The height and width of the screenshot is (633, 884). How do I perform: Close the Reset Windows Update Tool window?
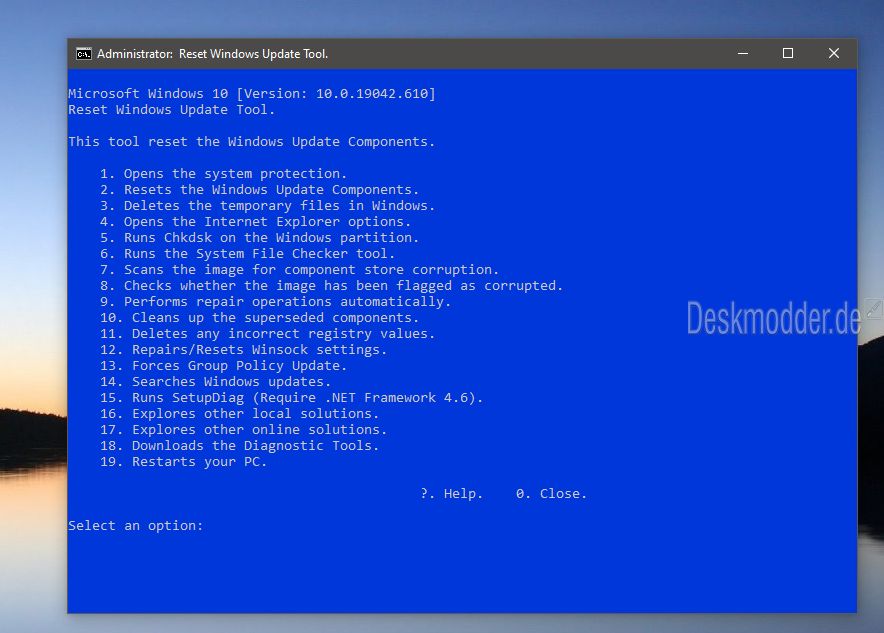(834, 54)
